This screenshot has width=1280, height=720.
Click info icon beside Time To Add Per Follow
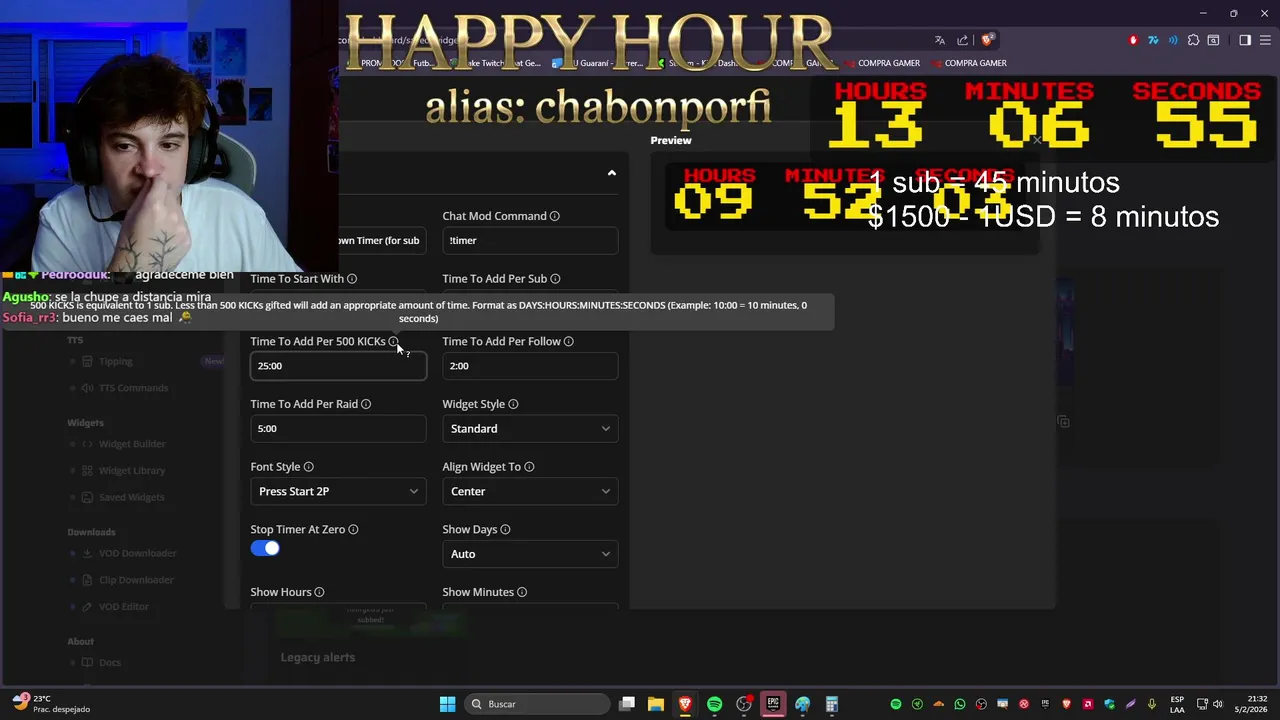(x=568, y=342)
